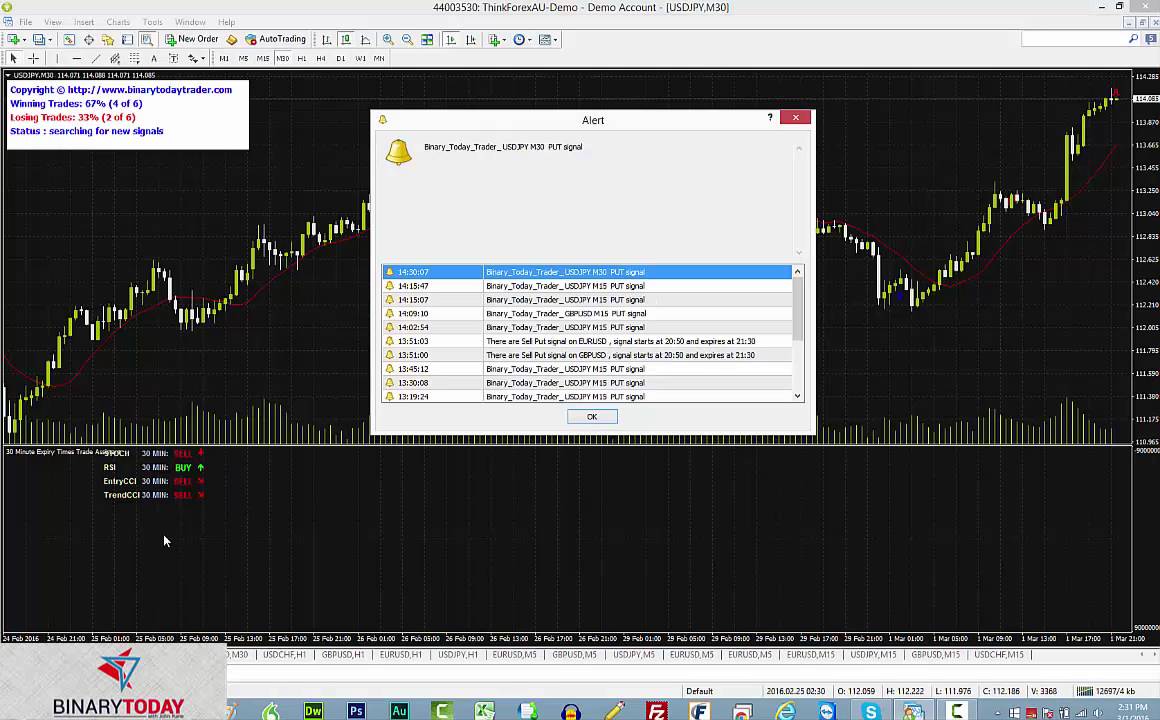Viewport: 1160px width, 720px height.
Task: Select the standard Cursor tool
Action: pyautogui.click(x=13, y=58)
